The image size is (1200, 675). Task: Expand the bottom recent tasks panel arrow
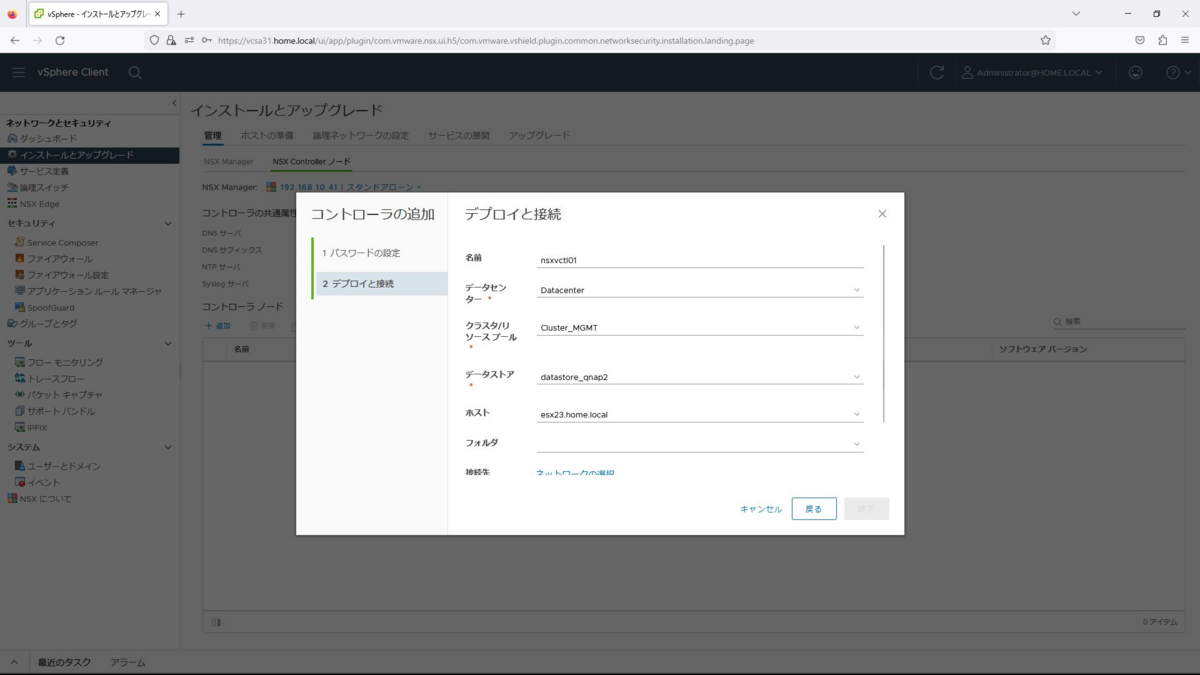tap(14, 662)
